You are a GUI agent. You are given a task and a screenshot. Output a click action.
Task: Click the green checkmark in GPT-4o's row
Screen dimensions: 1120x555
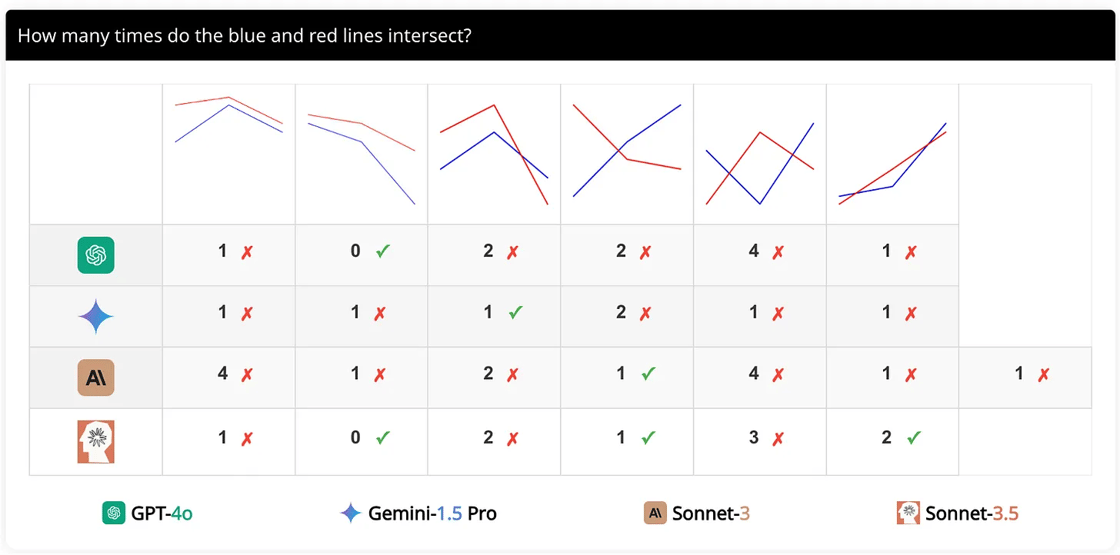coord(382,252)
